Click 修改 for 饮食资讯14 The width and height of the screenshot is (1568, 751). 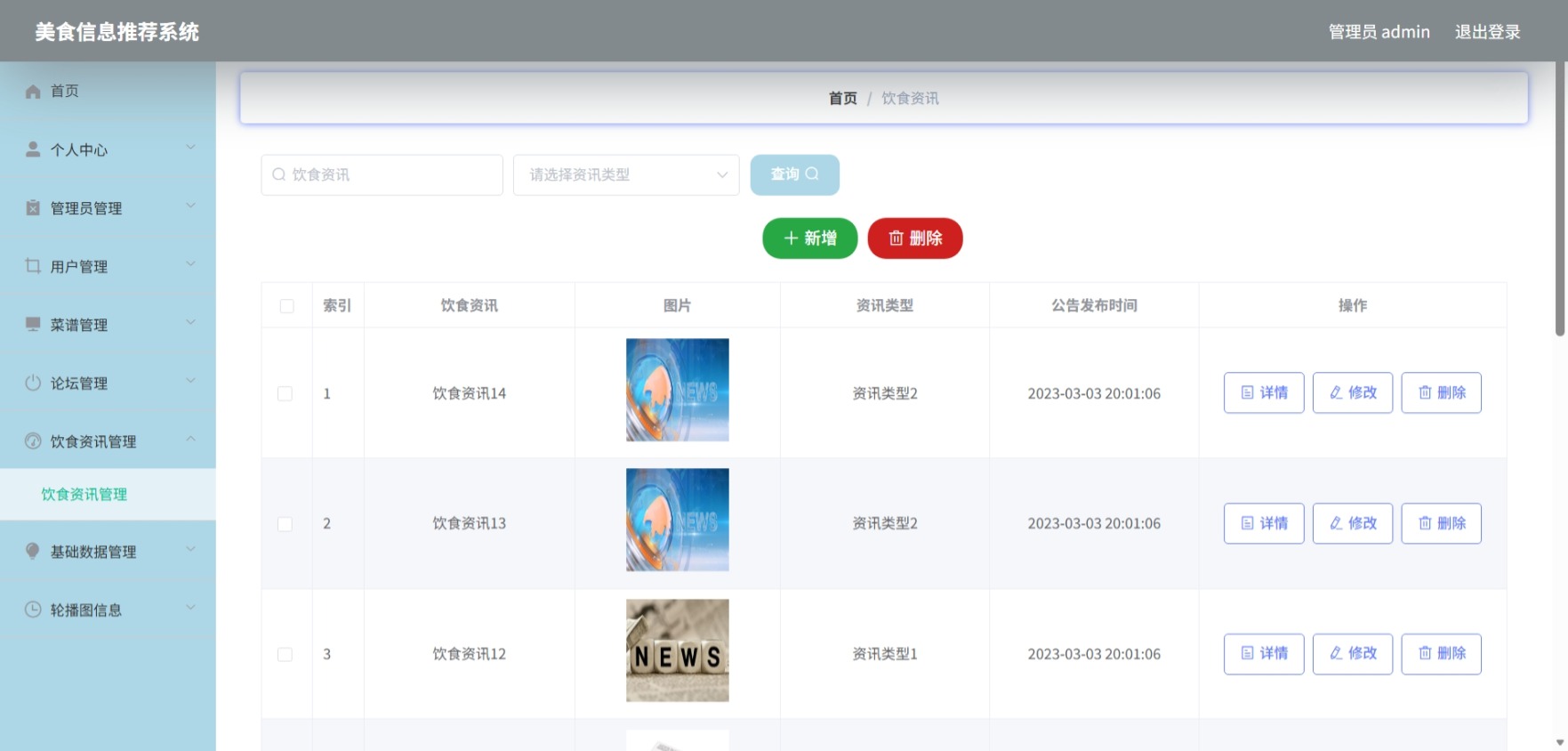[1353, 392]
